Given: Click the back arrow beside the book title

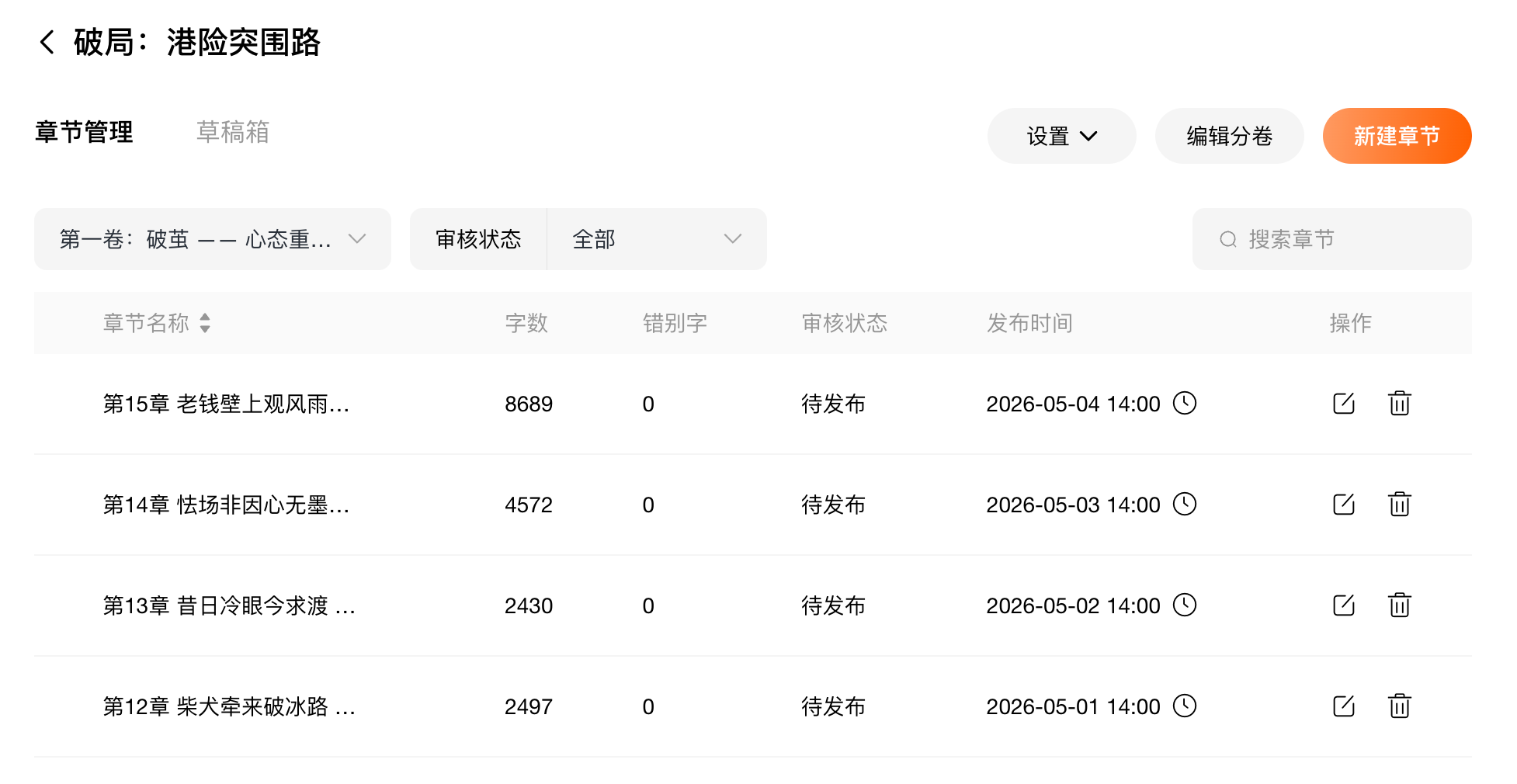Looking at the screenshot, I should (47, 42).
